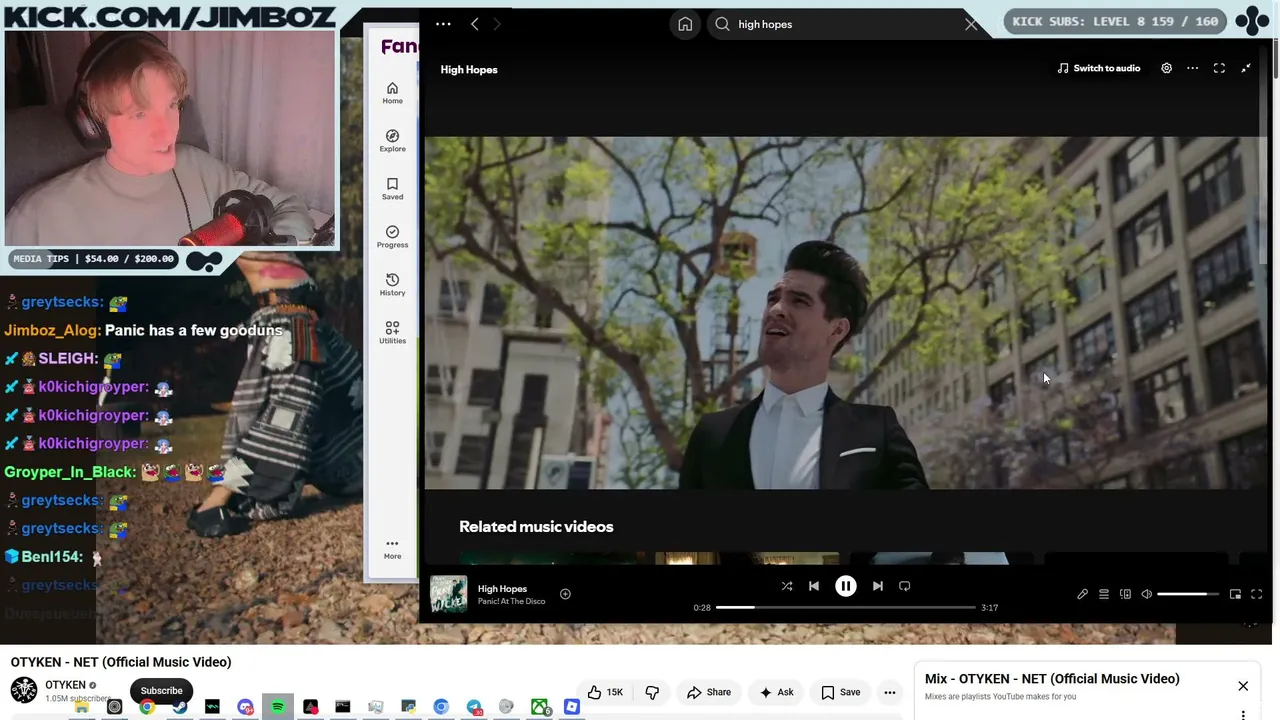This screenshot has height=720, width=1280.
Task: Enter Spotify full screen mode
Action: 1257,595
